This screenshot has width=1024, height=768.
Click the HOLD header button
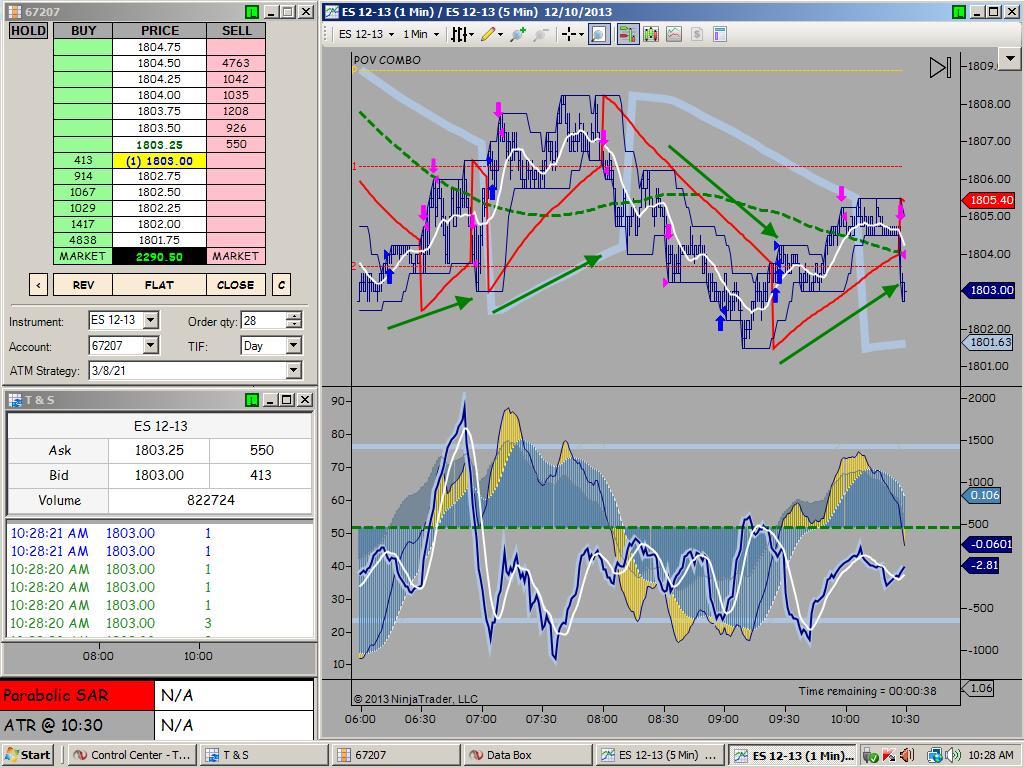click(28, 31)
